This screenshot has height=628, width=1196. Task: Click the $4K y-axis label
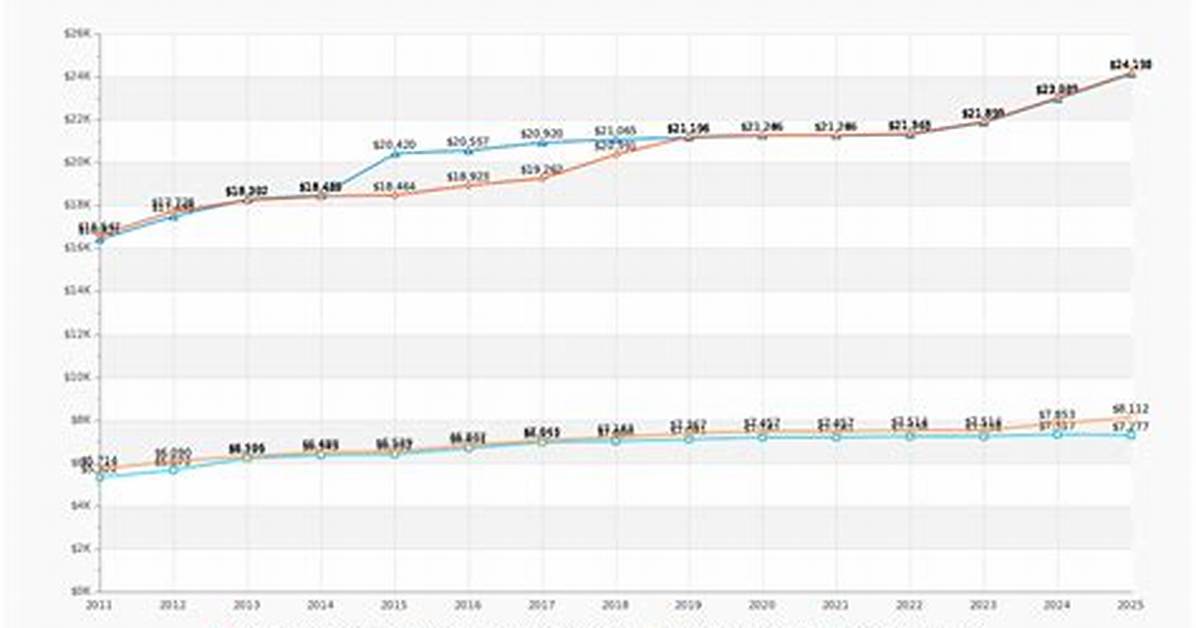coord(80,505)
